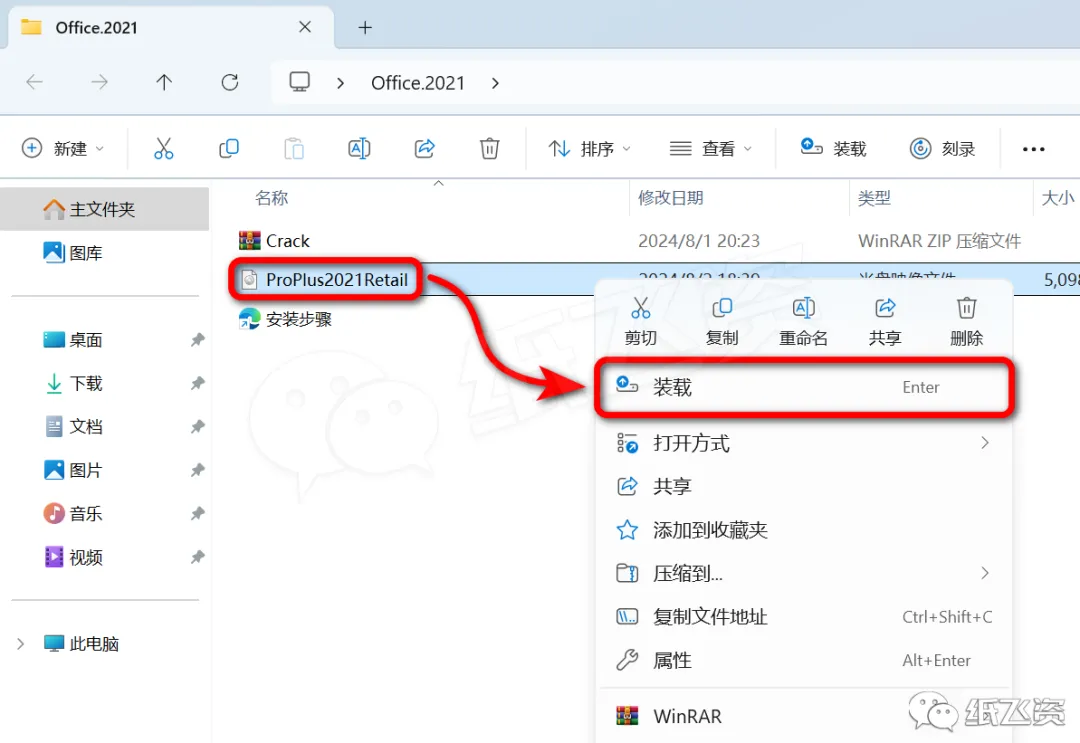This screenshot has height=743, width=1080.
Task: Select the Crack archive file
Action: coord(274,241)
